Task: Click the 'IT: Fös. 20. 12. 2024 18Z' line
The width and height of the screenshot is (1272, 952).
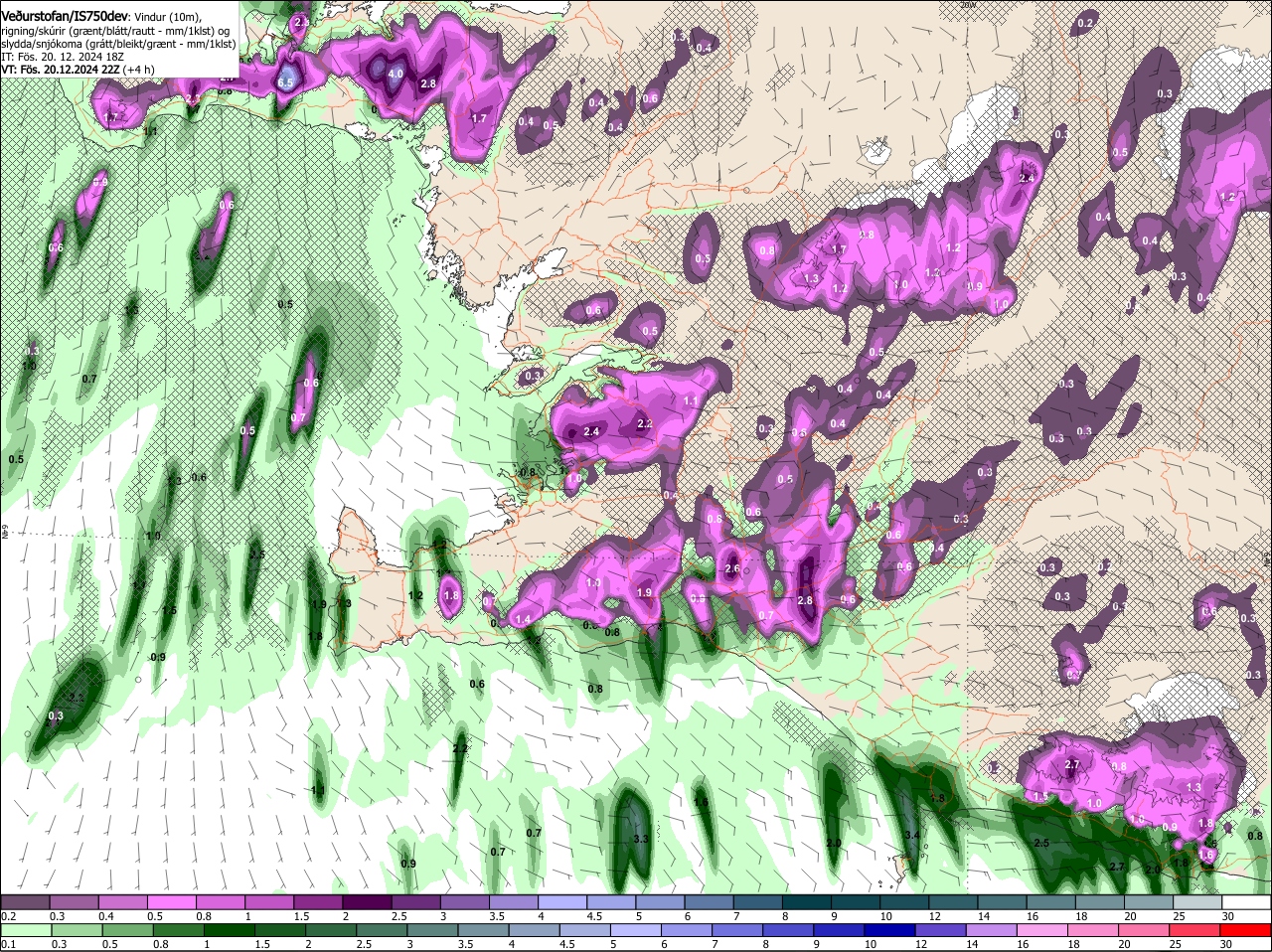Action: pyautogui.click(x=63, y=58)
